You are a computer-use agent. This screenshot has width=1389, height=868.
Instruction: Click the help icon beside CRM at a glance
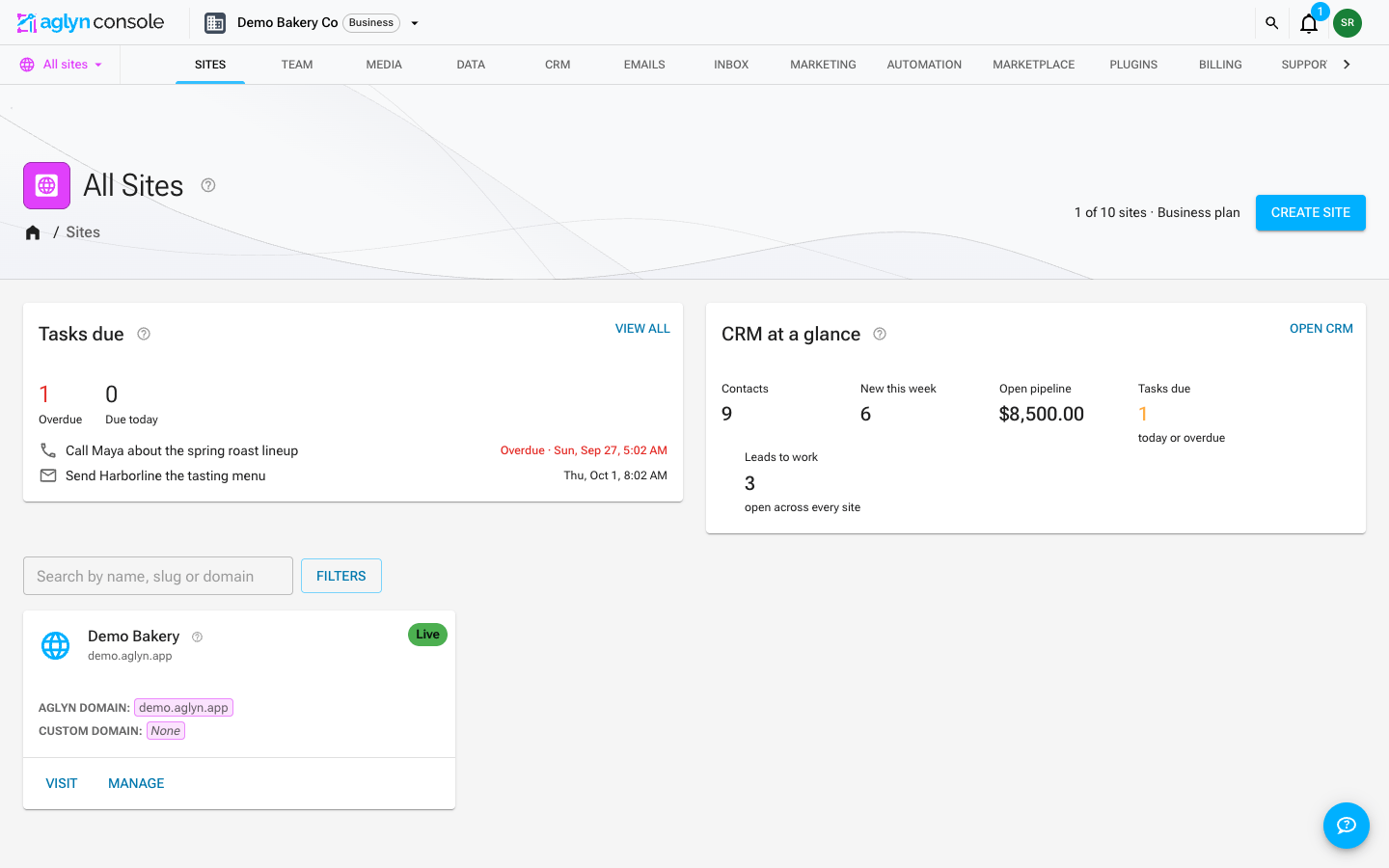(x=880, y=334)
